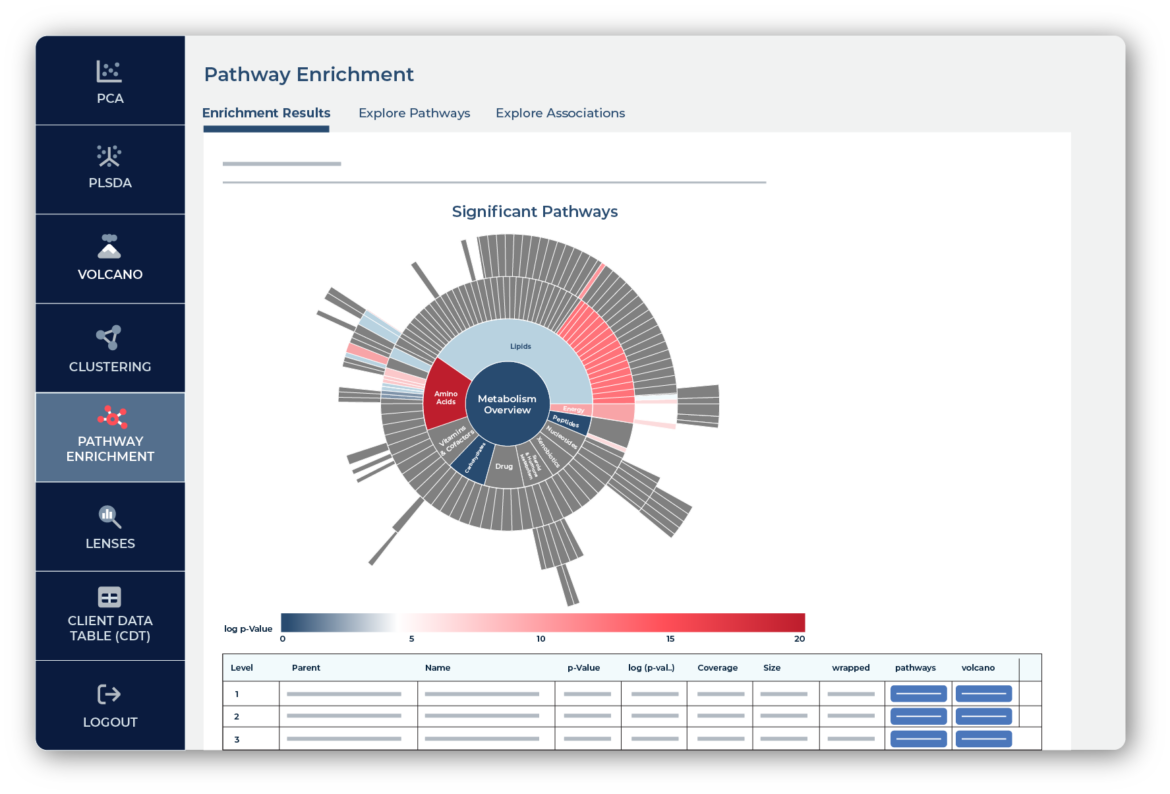Image resolution: width=1170 pixels, height=794 pixels.
Task: Click the Logout arrow icon
Action: [x=109, y=694]
